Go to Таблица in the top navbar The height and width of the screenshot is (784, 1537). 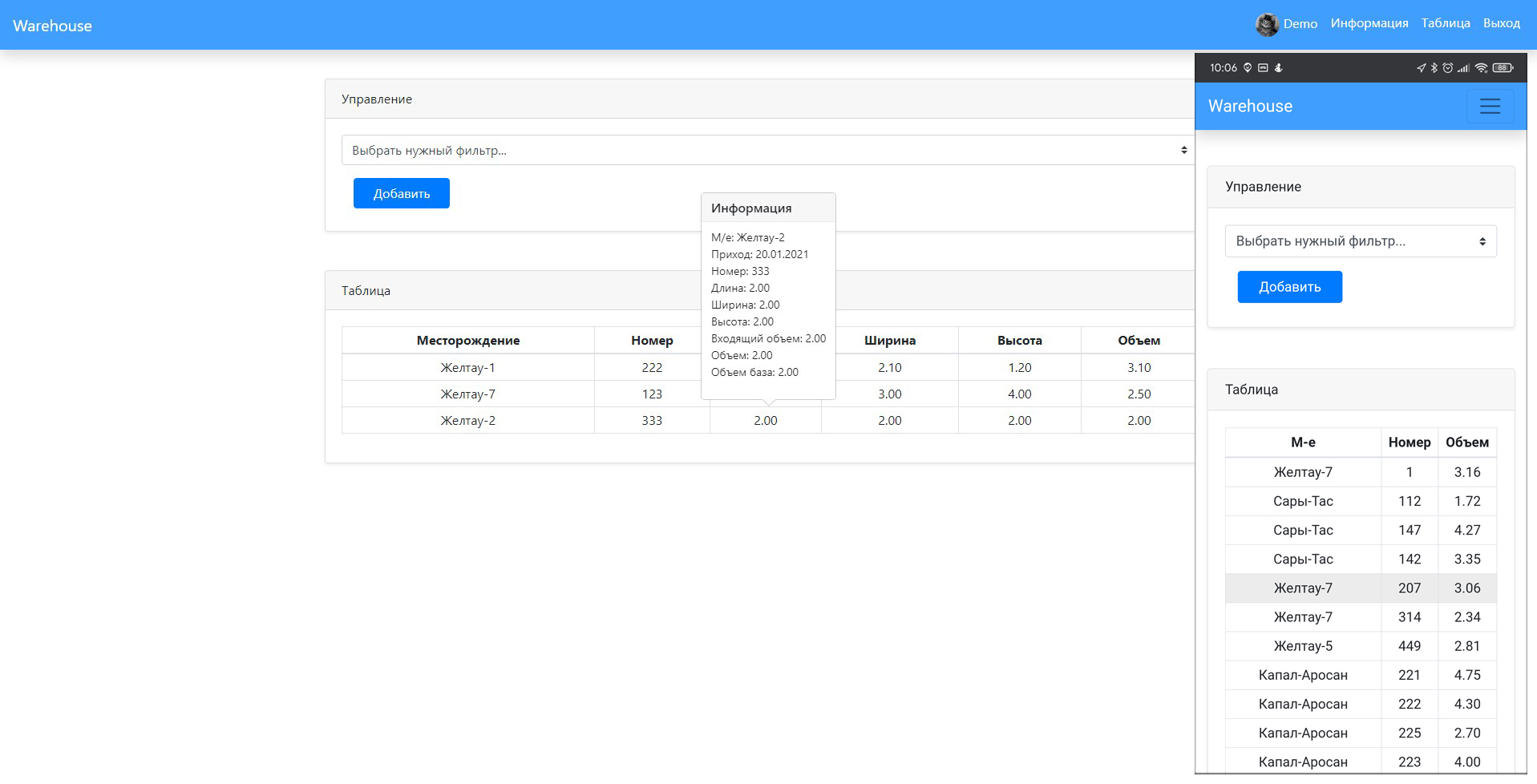(1446, 23)
